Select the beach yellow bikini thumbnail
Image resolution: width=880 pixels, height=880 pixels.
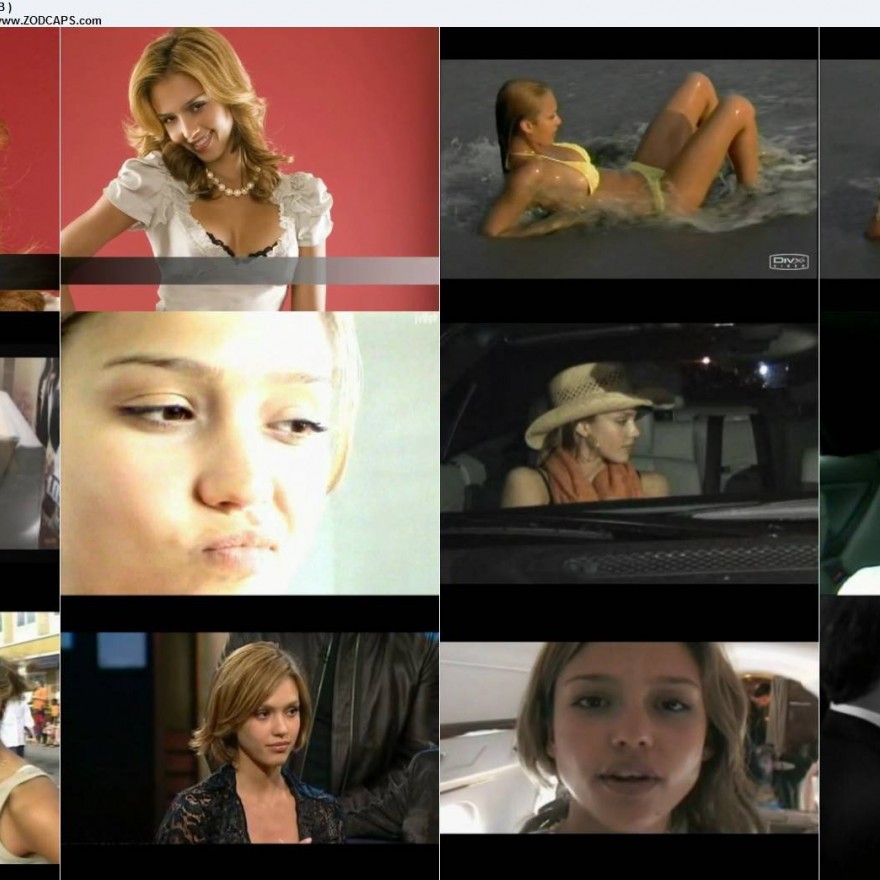point(628,168)
